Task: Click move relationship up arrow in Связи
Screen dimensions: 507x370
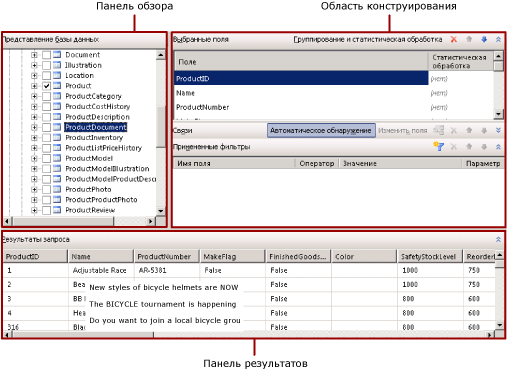Action: coord(469,130)
